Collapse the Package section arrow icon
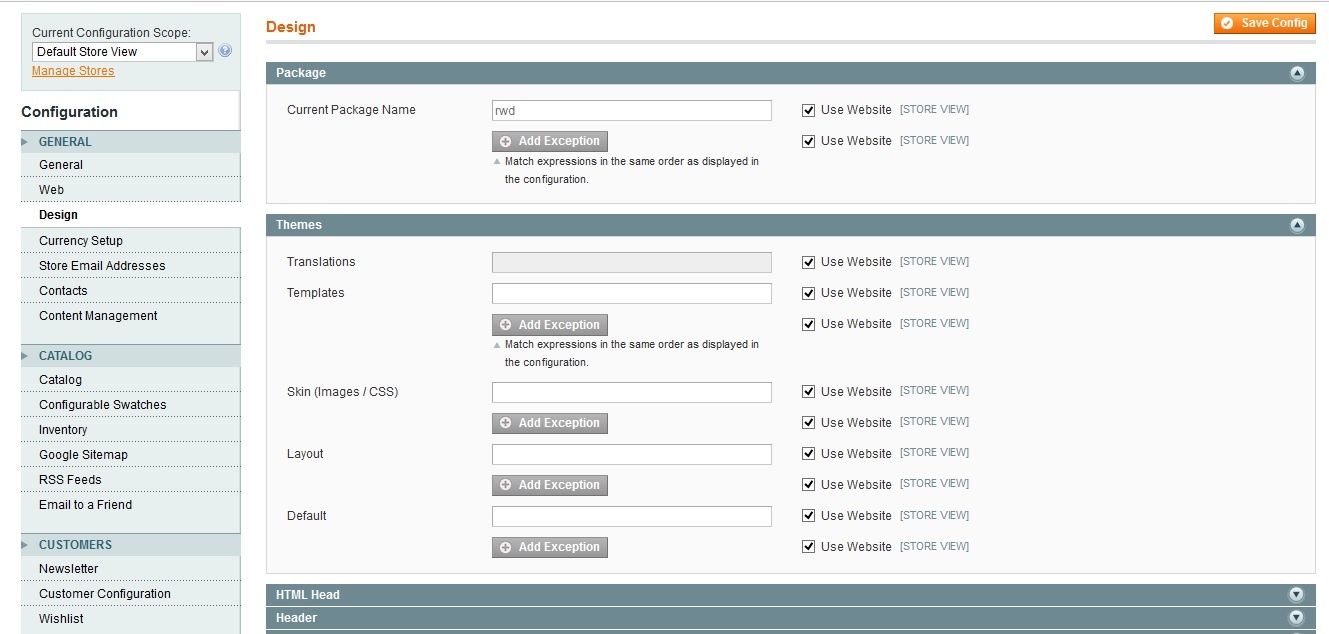 coord(1297,73)
